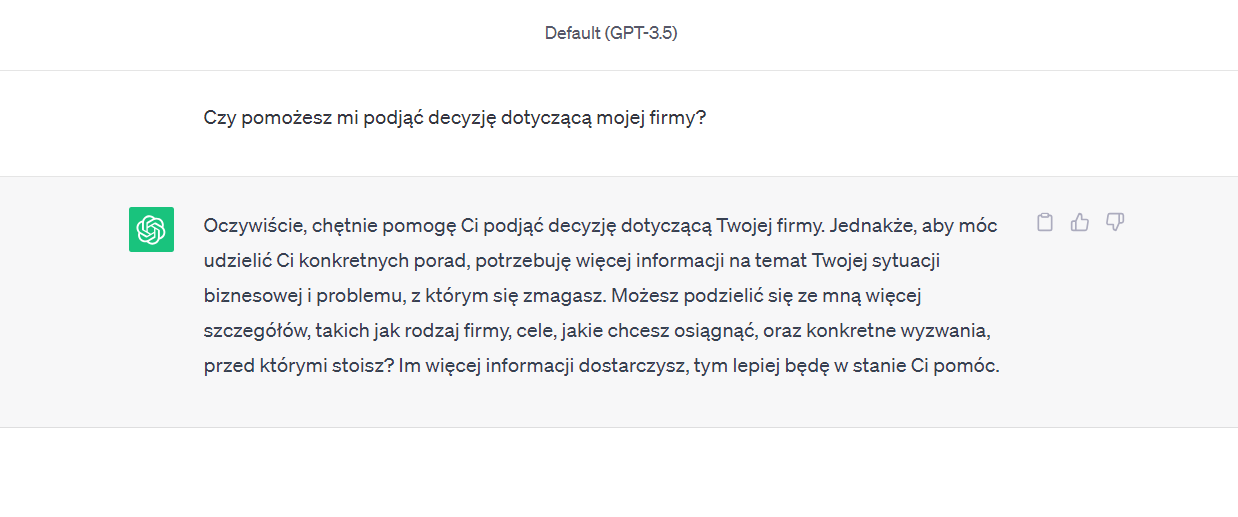Click the word "Oczywiście" starting the reply
This screenshot has width=1238, height=517.
click(x=243, y=225)
